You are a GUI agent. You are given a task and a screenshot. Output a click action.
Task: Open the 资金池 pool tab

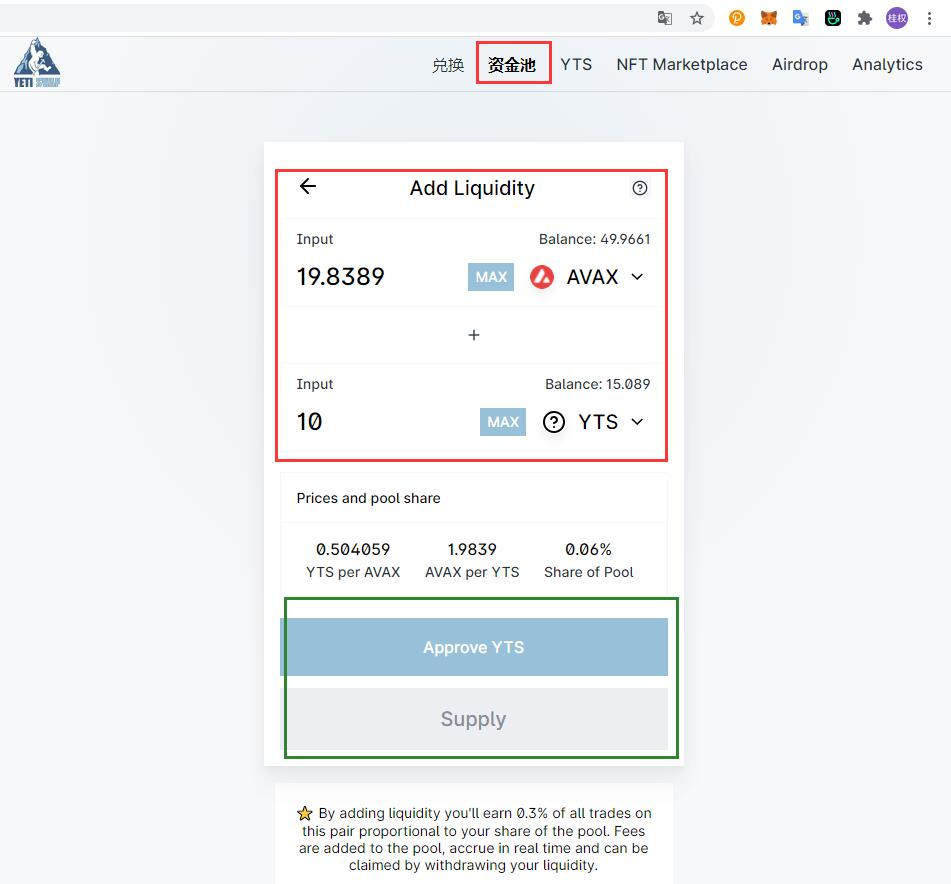click(512, 65)
